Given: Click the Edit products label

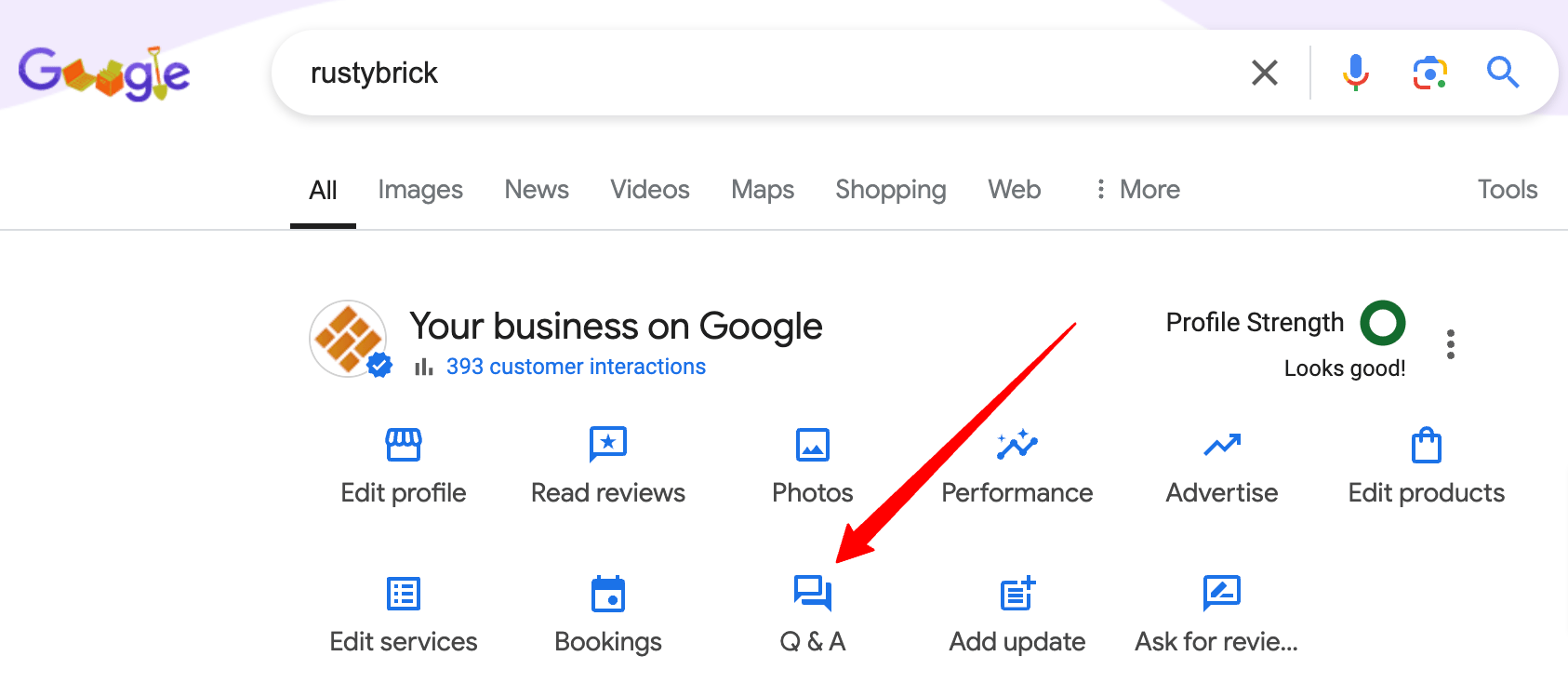Looking at the screenshot, I should (1427, 493).
